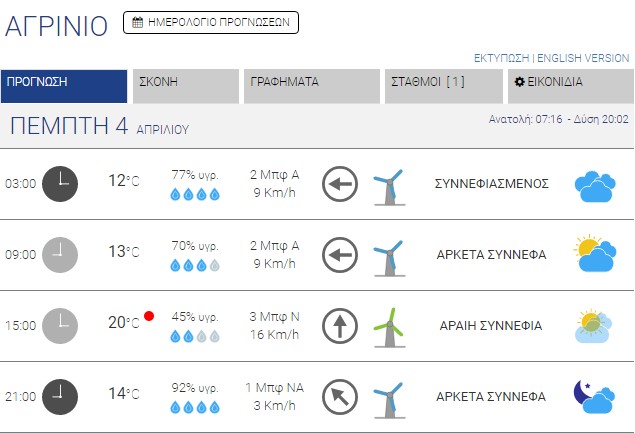The width and height of the screenshot is (635, 433).
Task: Switch to the ΓΡΑΦΗΜΑΤΑ tab
Action: [x=310, y=86]
